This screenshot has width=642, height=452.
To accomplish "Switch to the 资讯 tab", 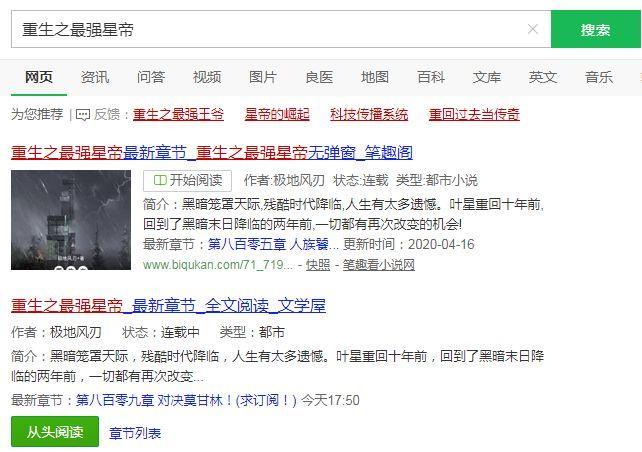I will (x=95, y=77).
